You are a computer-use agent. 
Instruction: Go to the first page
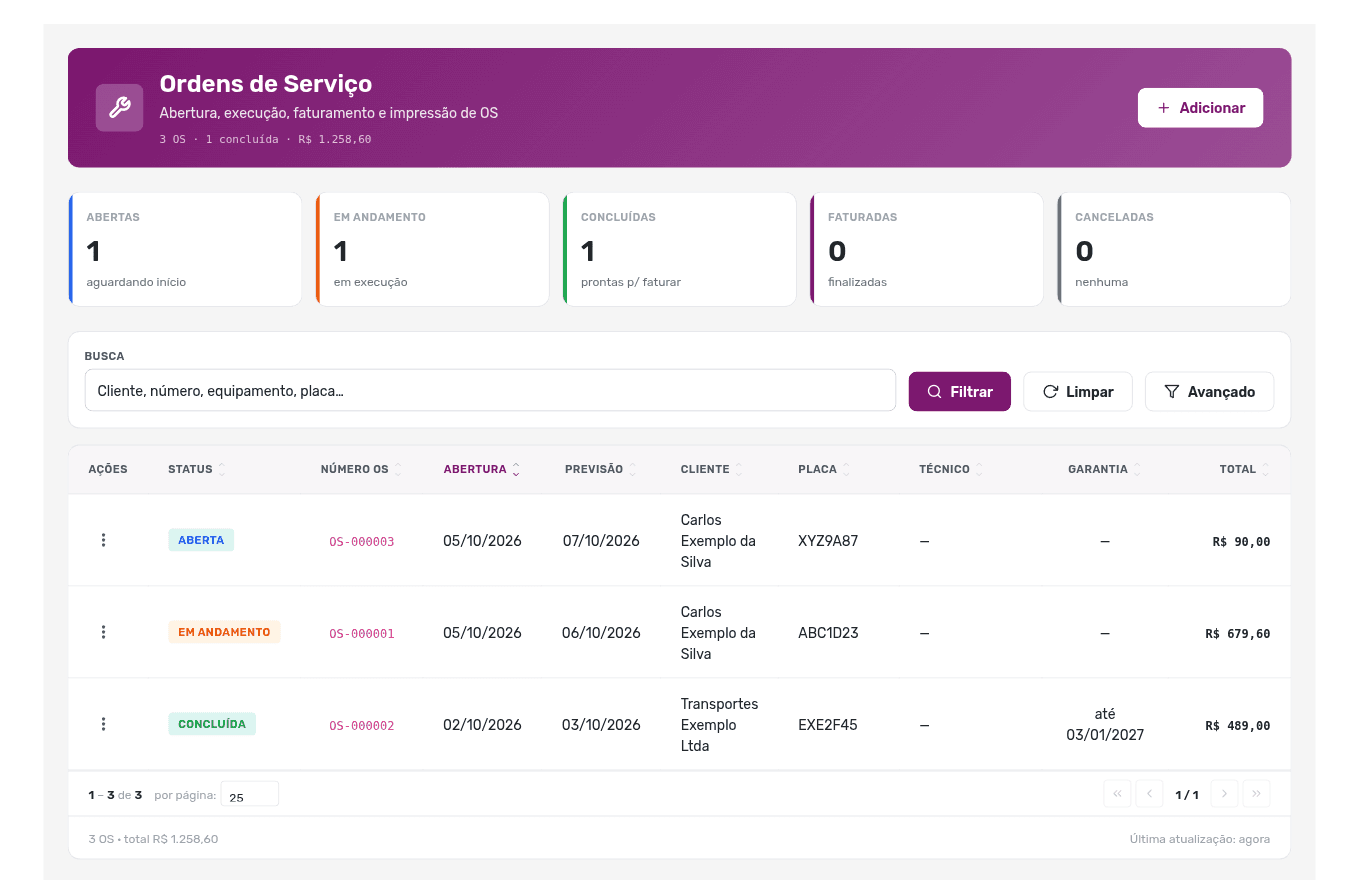tap(1117, 794)
